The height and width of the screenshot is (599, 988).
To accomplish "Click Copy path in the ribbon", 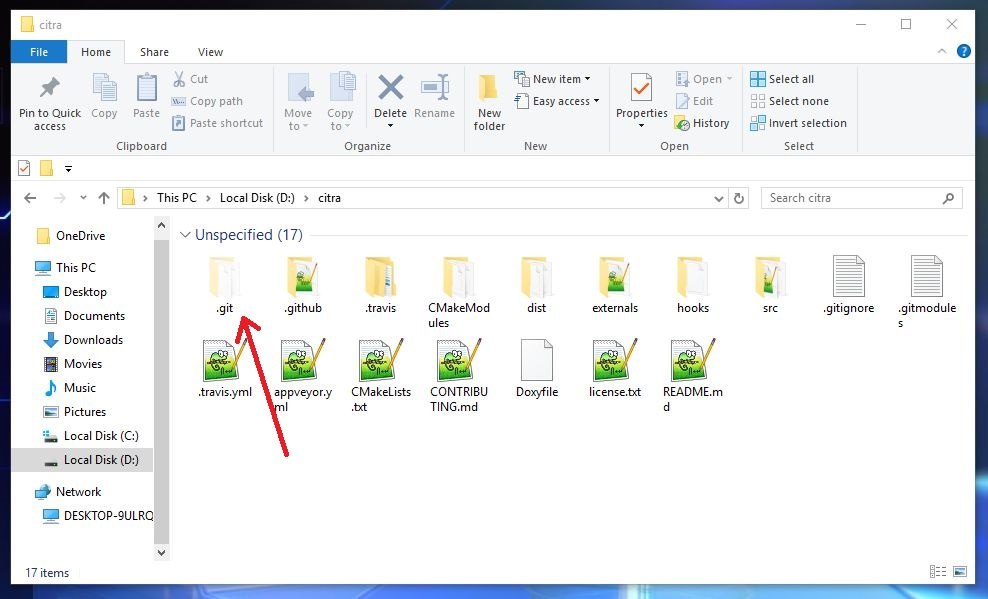I will [207, 101].
